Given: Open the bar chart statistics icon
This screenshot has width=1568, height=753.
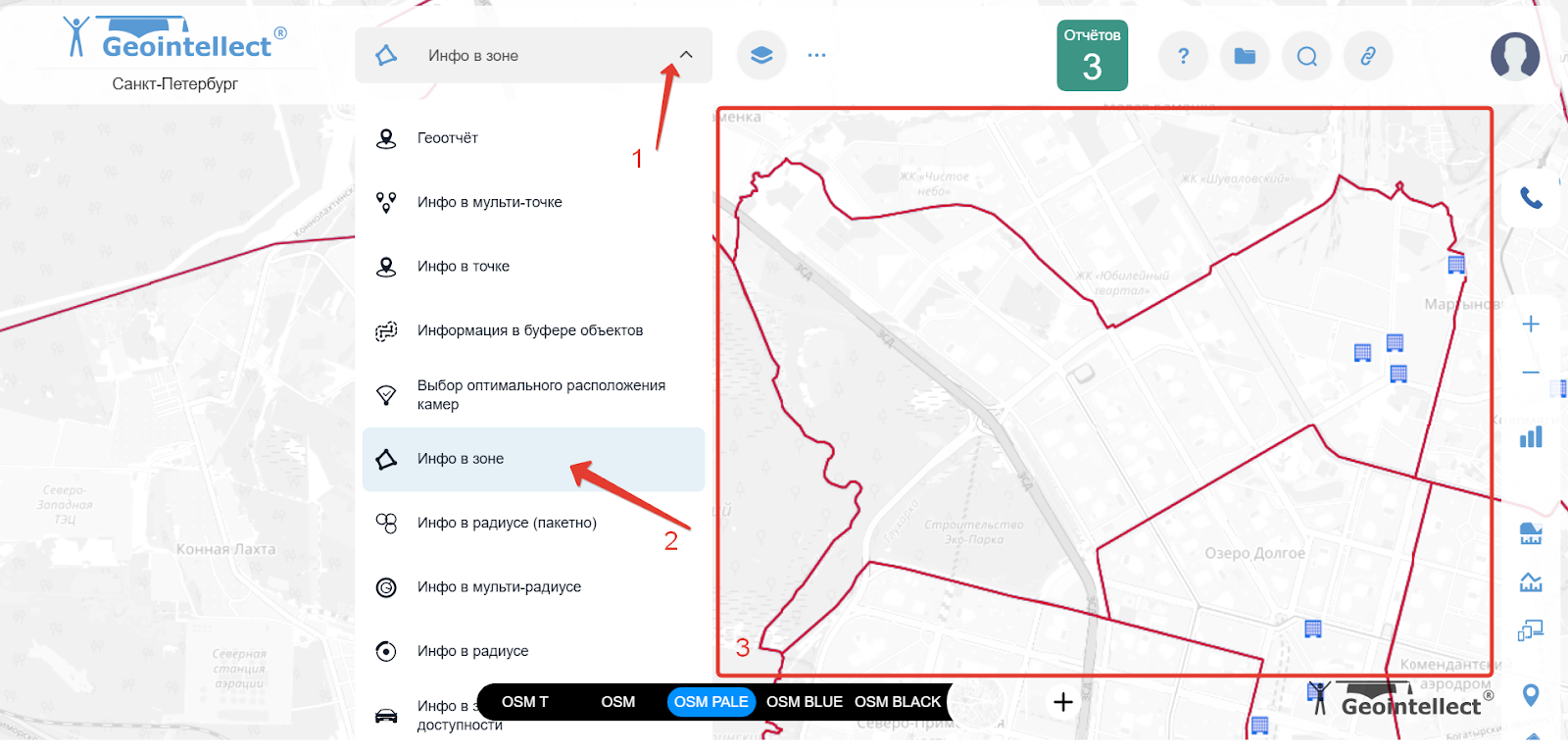Looking at the screenshot, I should (1531, 437).
